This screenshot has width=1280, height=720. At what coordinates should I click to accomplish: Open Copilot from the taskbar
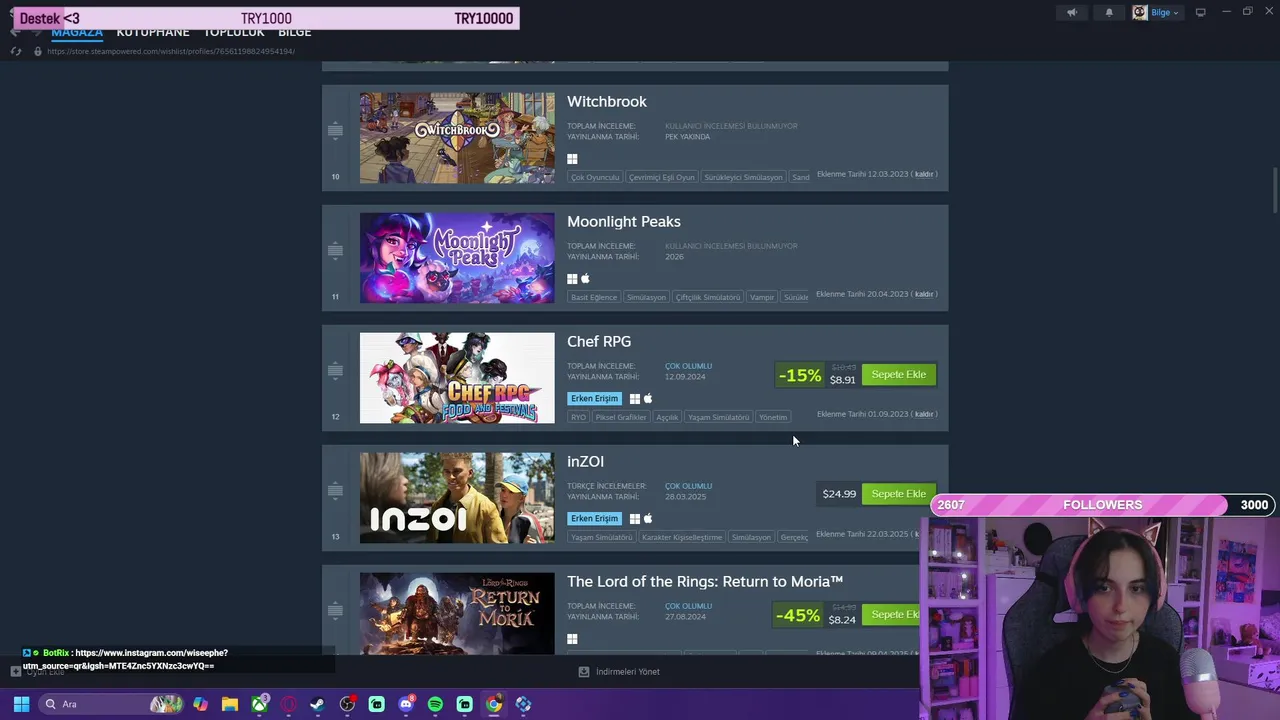point(200,704)
